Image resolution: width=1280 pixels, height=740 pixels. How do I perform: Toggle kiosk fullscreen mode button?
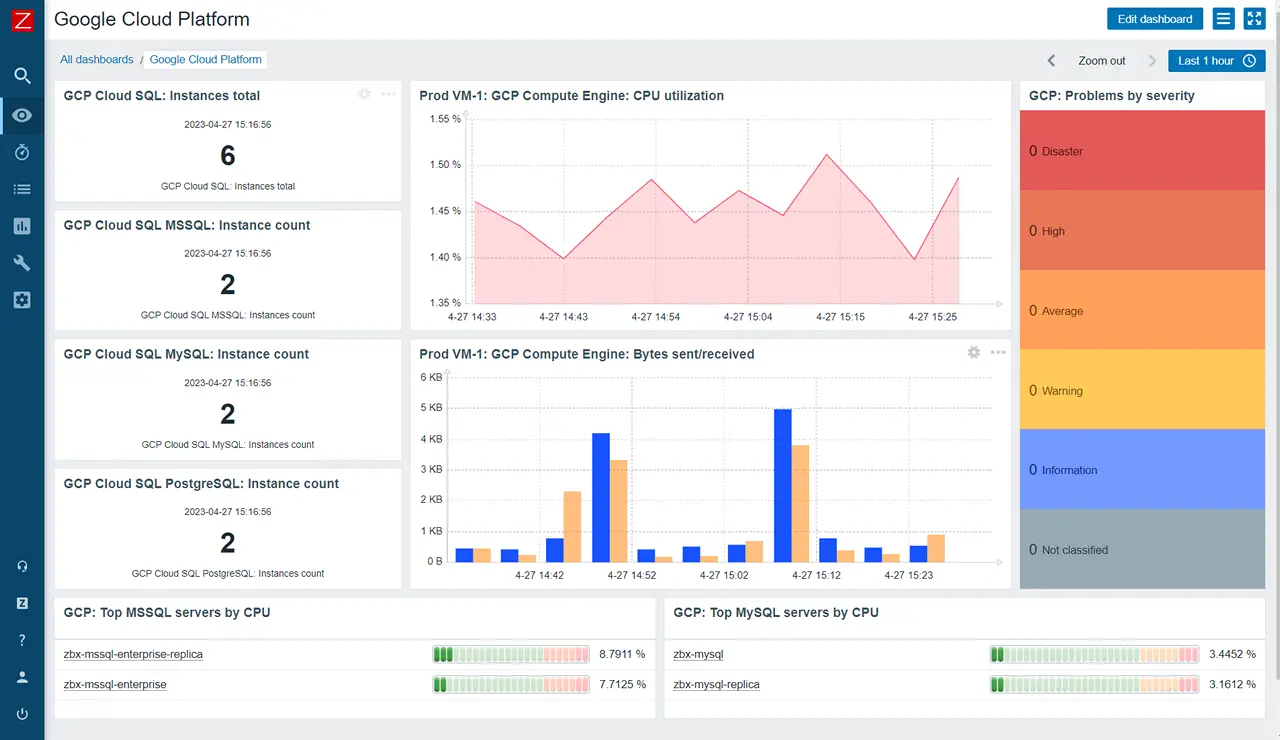coord(1254,19)
